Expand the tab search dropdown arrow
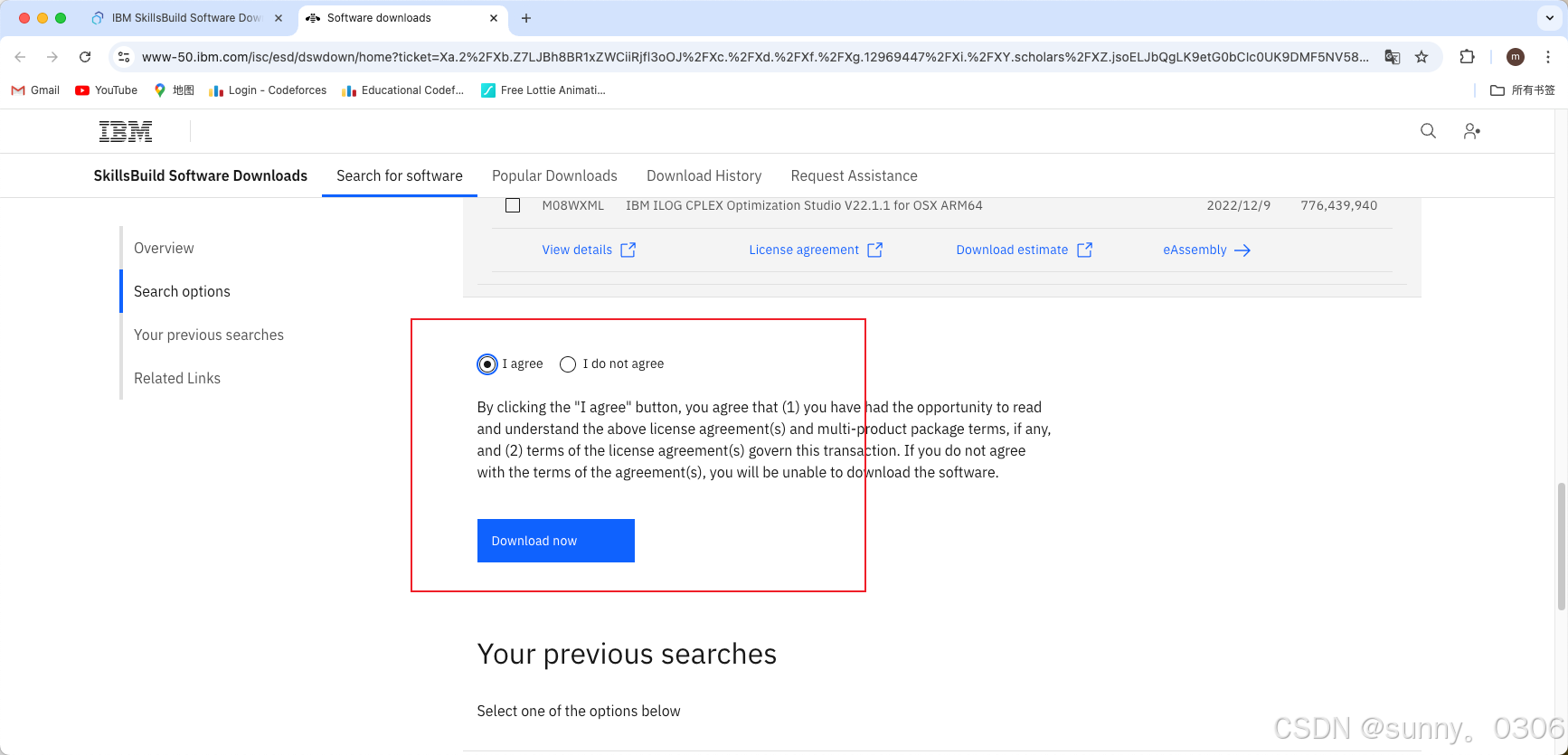 (1549, 18)
